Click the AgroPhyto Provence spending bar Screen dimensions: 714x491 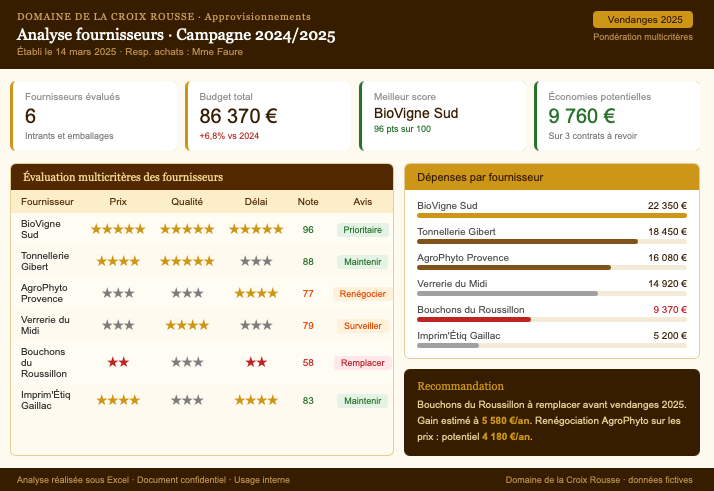tap(514, 267)
